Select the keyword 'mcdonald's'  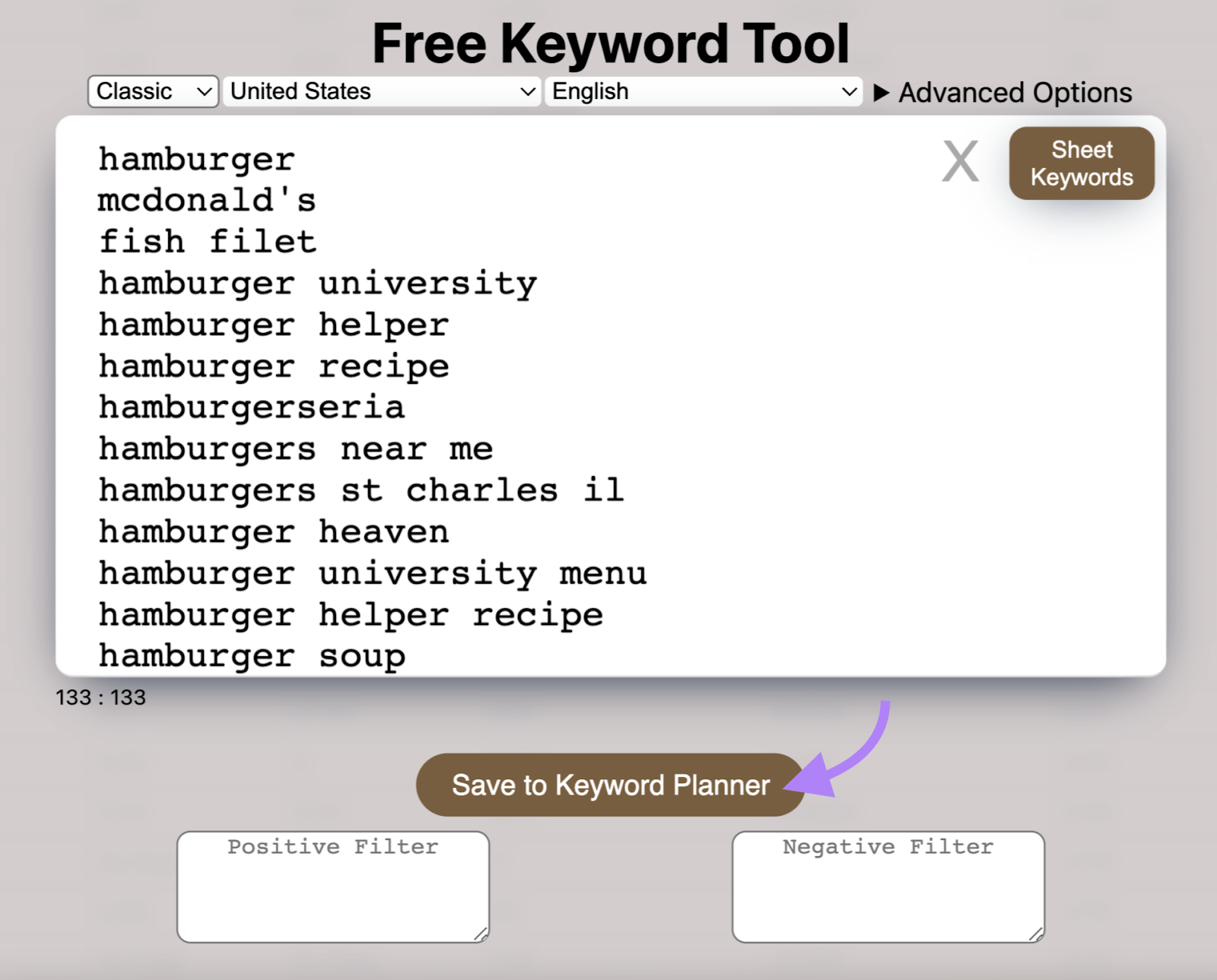click(207, 200)
